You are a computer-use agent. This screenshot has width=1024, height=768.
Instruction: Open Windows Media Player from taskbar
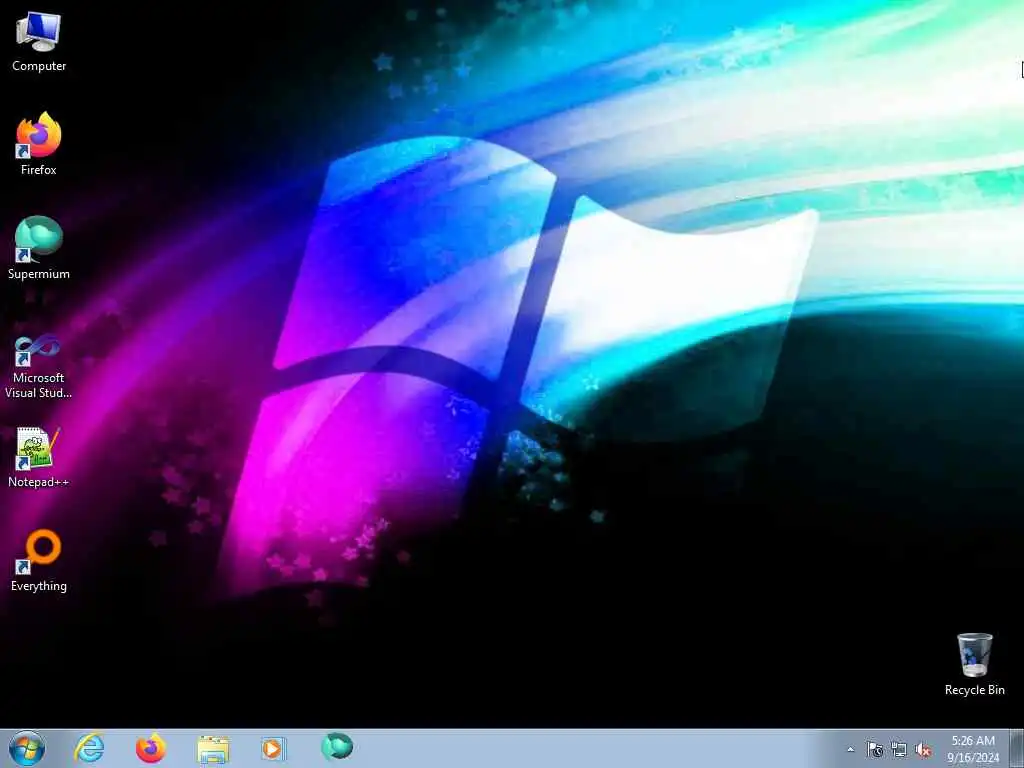coord(273,748)
